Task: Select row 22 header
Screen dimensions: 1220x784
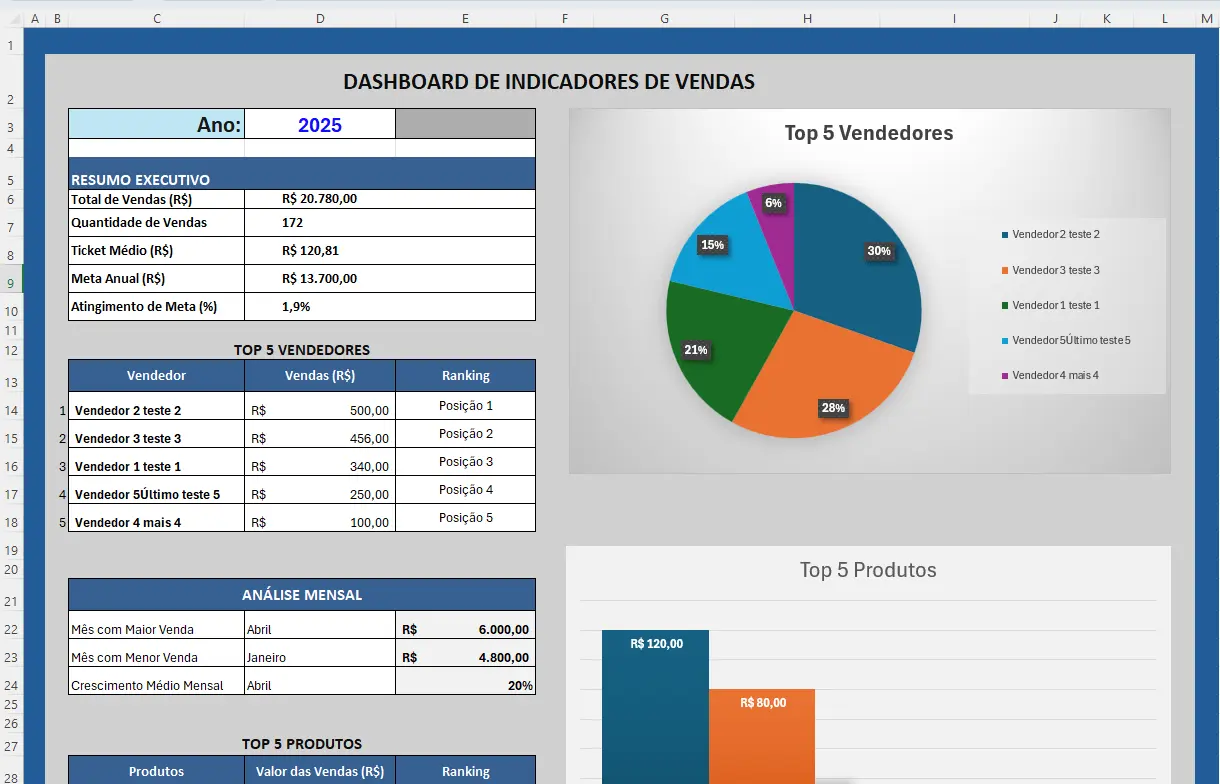Action: (x=11, y=629)
